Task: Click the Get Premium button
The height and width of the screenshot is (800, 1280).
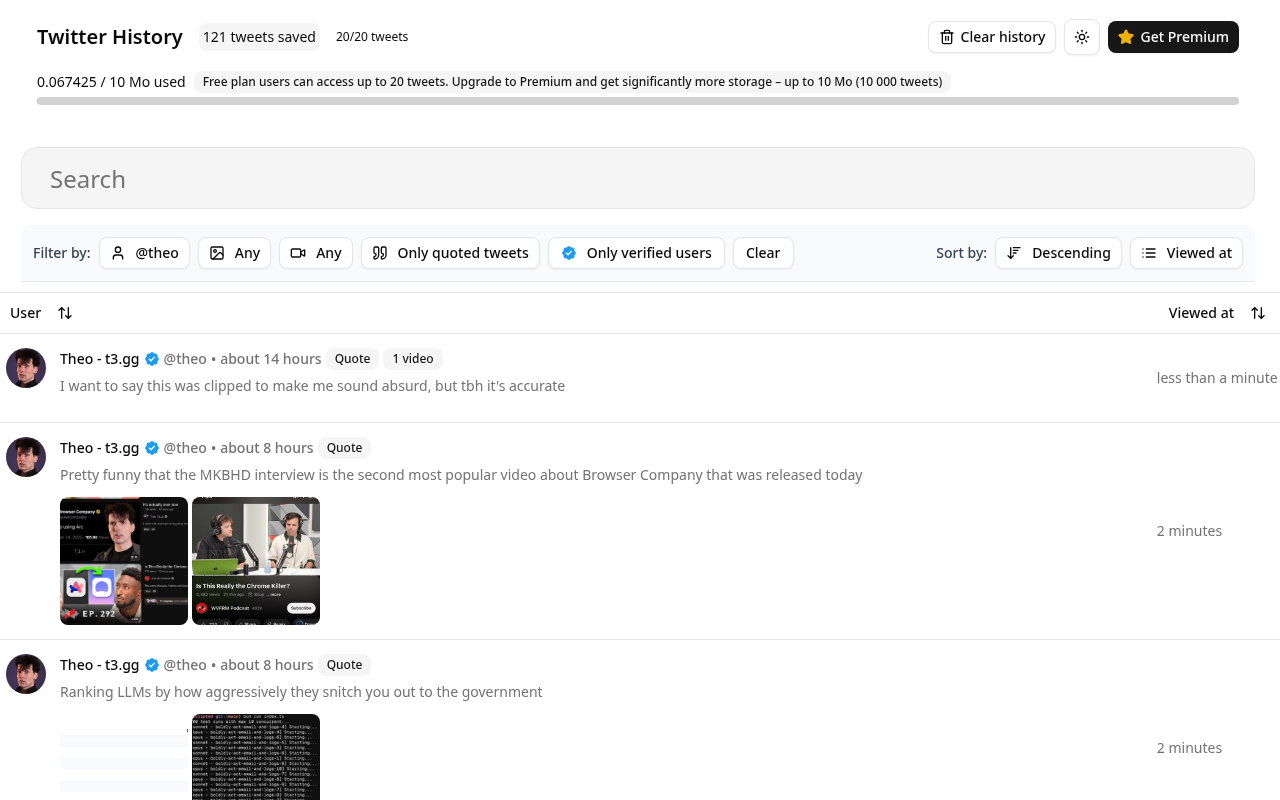Action: coord(1173,37)
